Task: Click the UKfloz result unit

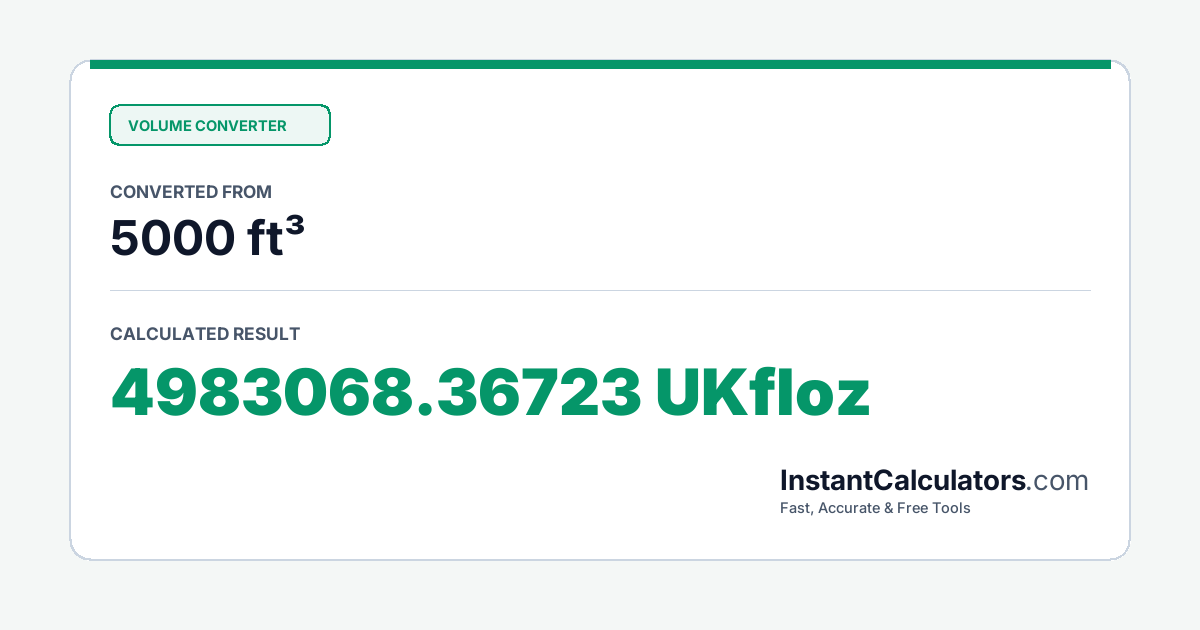Action: [x=763, y=393]
